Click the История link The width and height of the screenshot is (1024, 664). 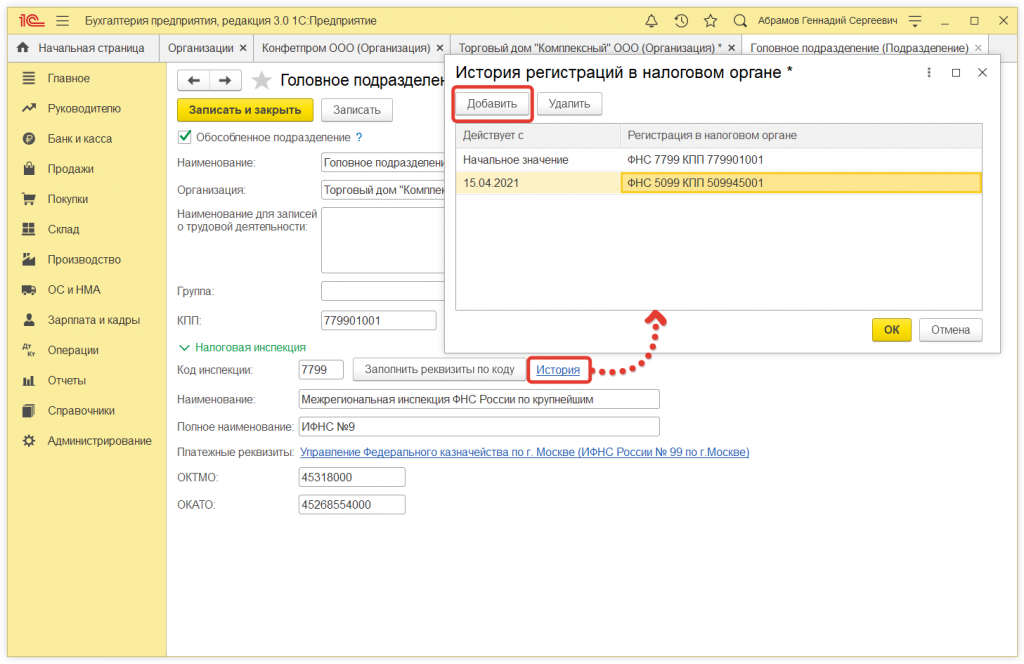click(x=557, y=370)
